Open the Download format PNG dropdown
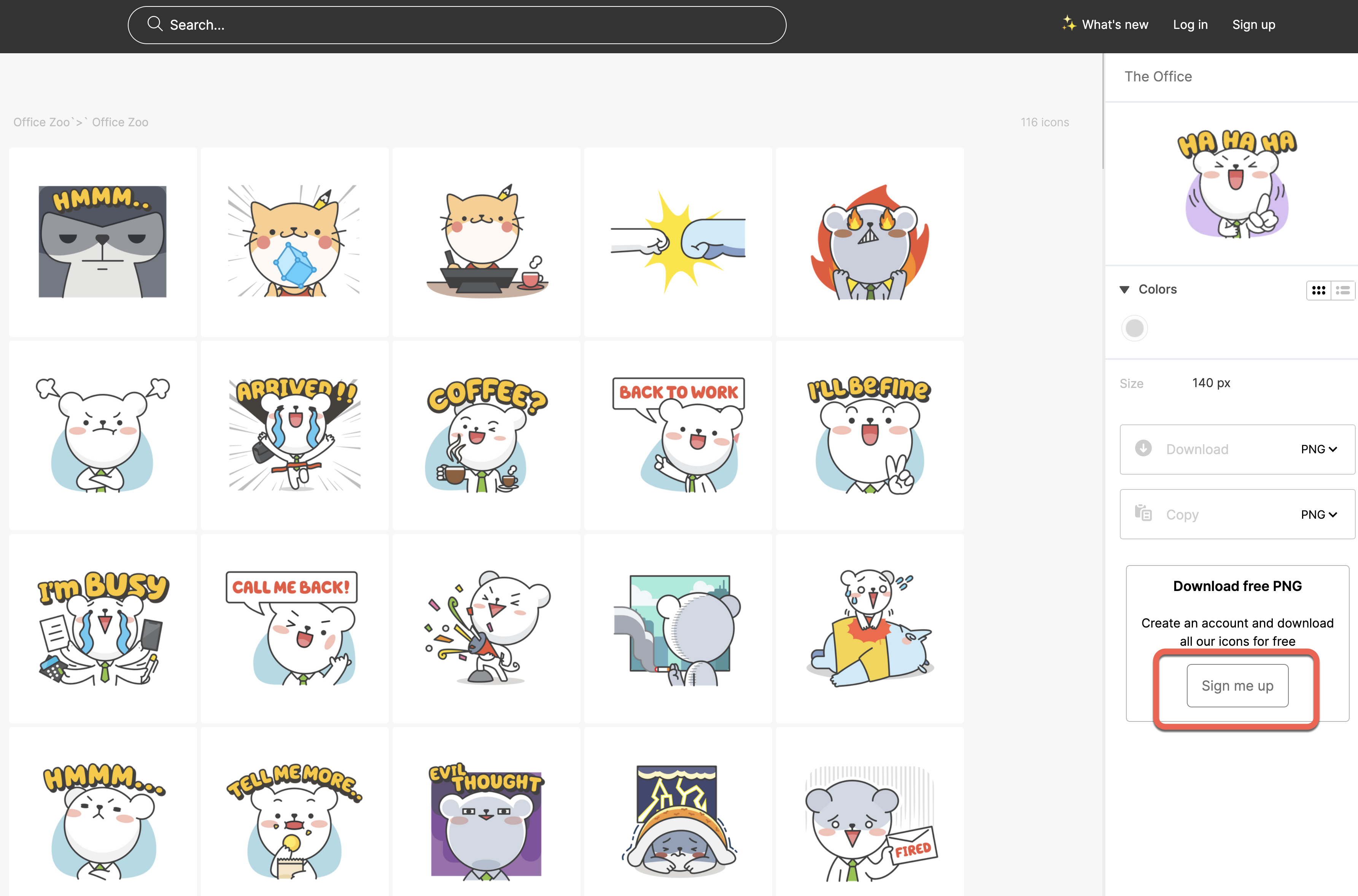1358x896 pixels. (1318, 450)
